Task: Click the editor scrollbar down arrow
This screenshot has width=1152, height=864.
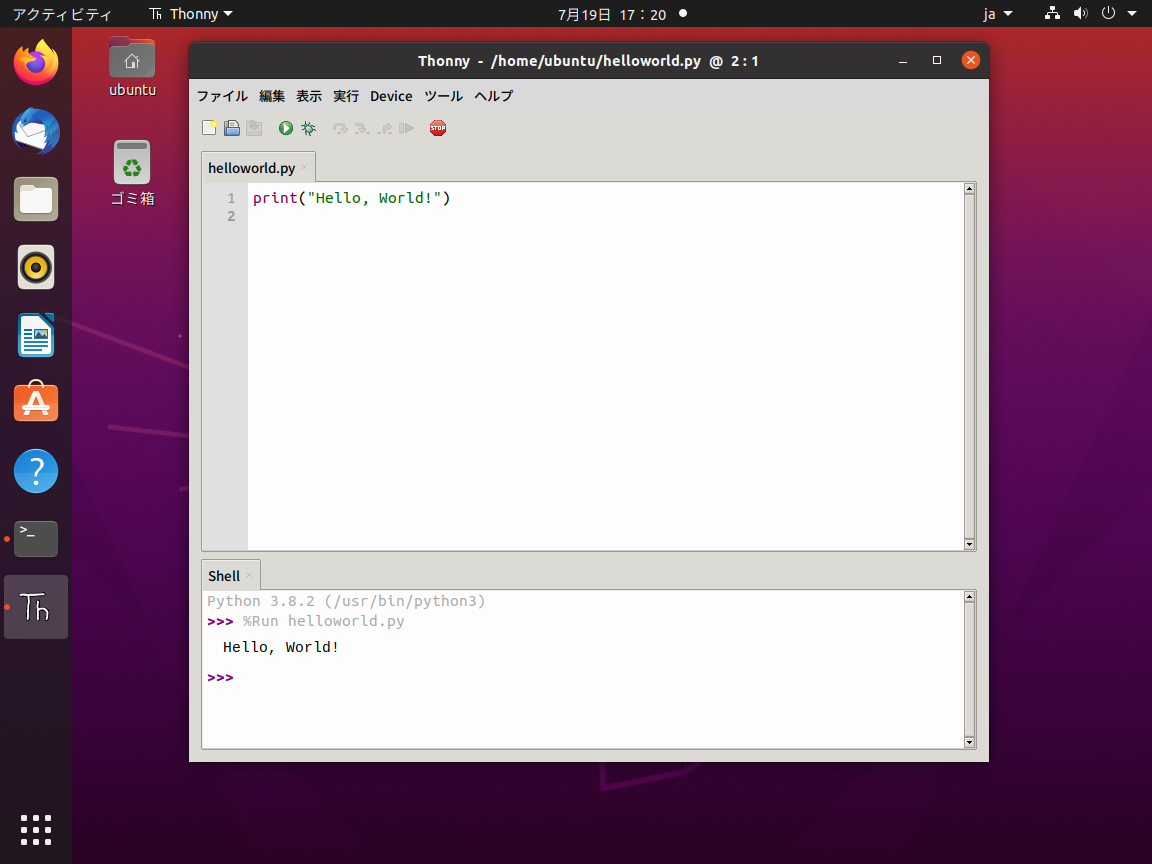Action: 969,544
